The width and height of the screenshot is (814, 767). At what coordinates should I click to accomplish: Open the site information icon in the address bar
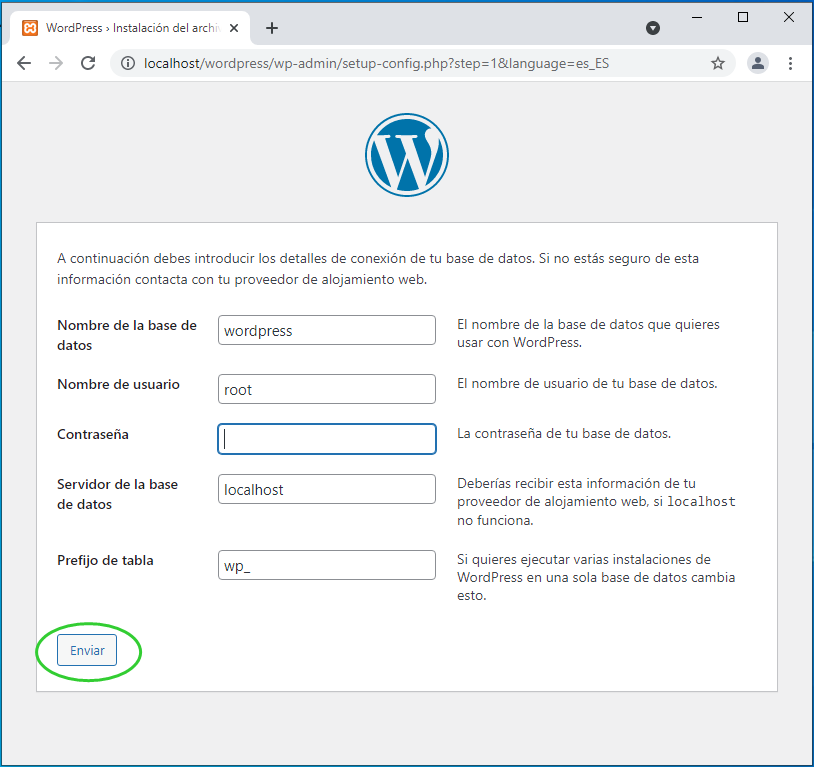pos(128,63)
